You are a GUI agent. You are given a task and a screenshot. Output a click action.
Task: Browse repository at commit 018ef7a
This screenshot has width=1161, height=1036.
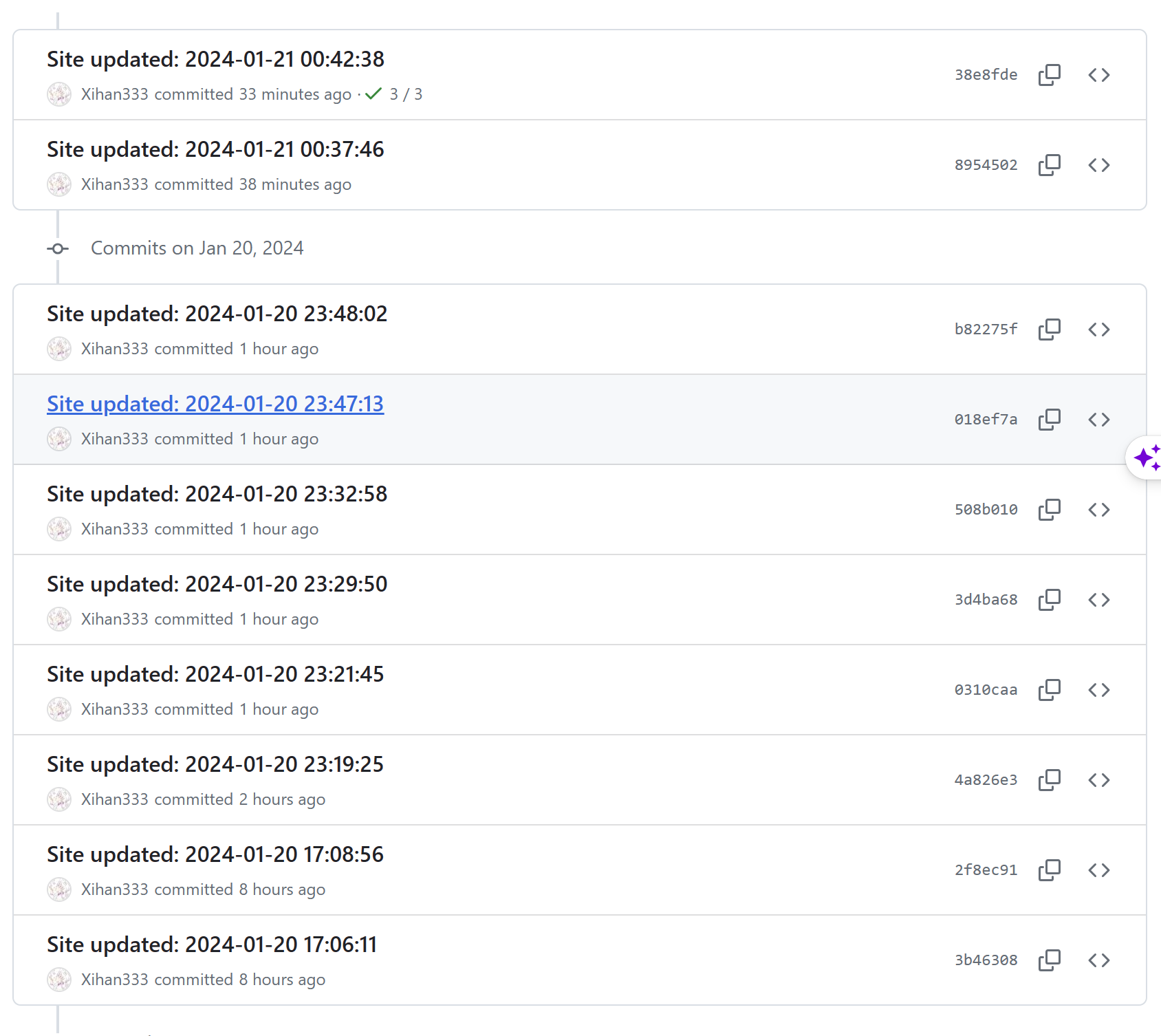pyautogui.click(x=1099, y=419)
